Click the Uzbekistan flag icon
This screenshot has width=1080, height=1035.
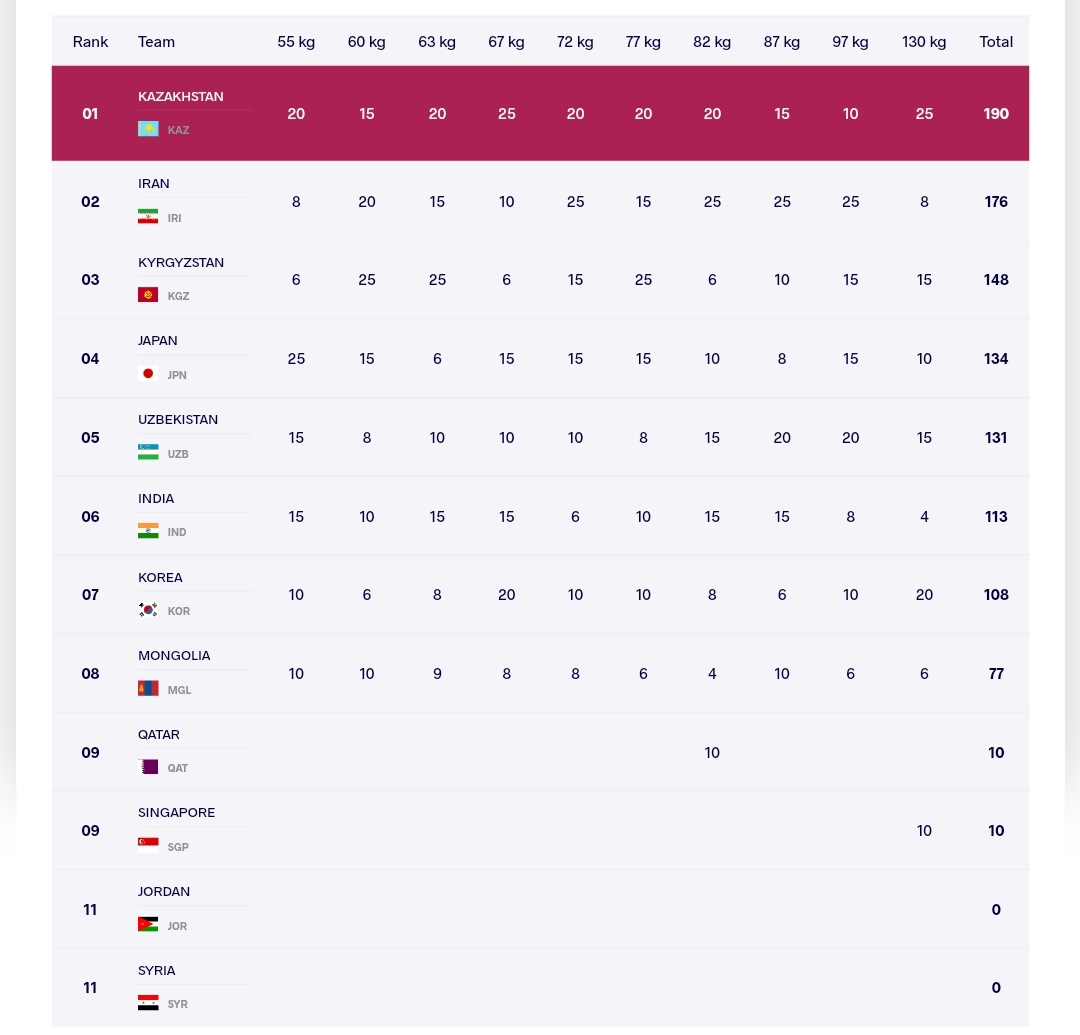click(148, 452)
